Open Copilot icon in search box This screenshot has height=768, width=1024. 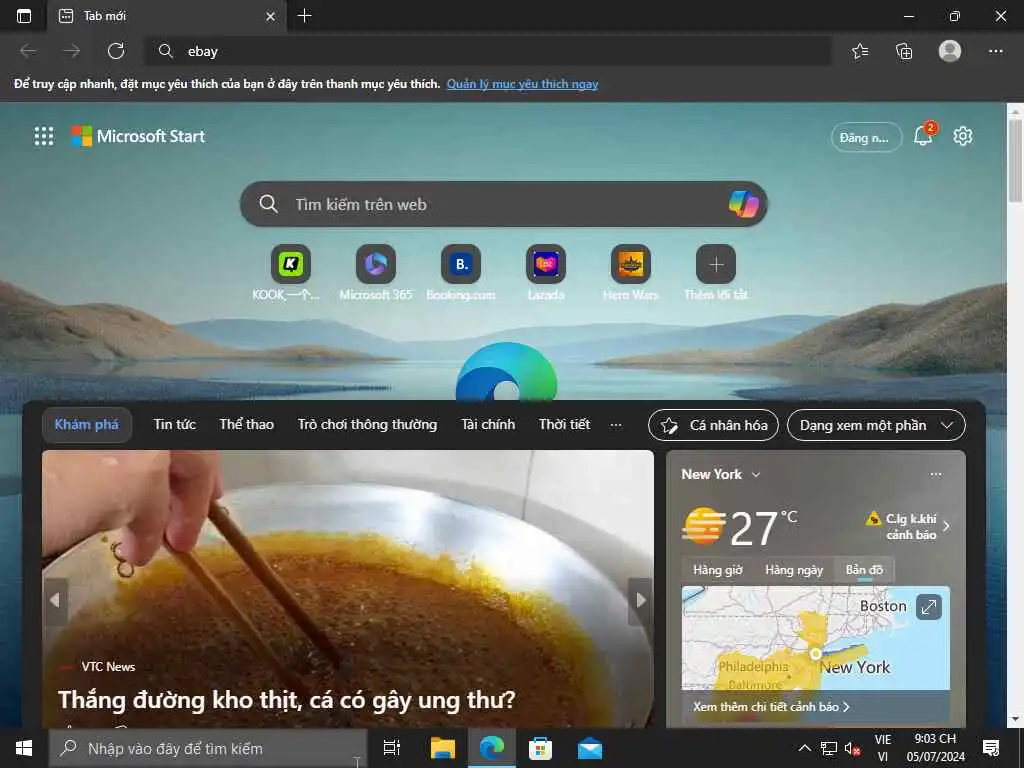pyautogui.click(x=743, y=204)
